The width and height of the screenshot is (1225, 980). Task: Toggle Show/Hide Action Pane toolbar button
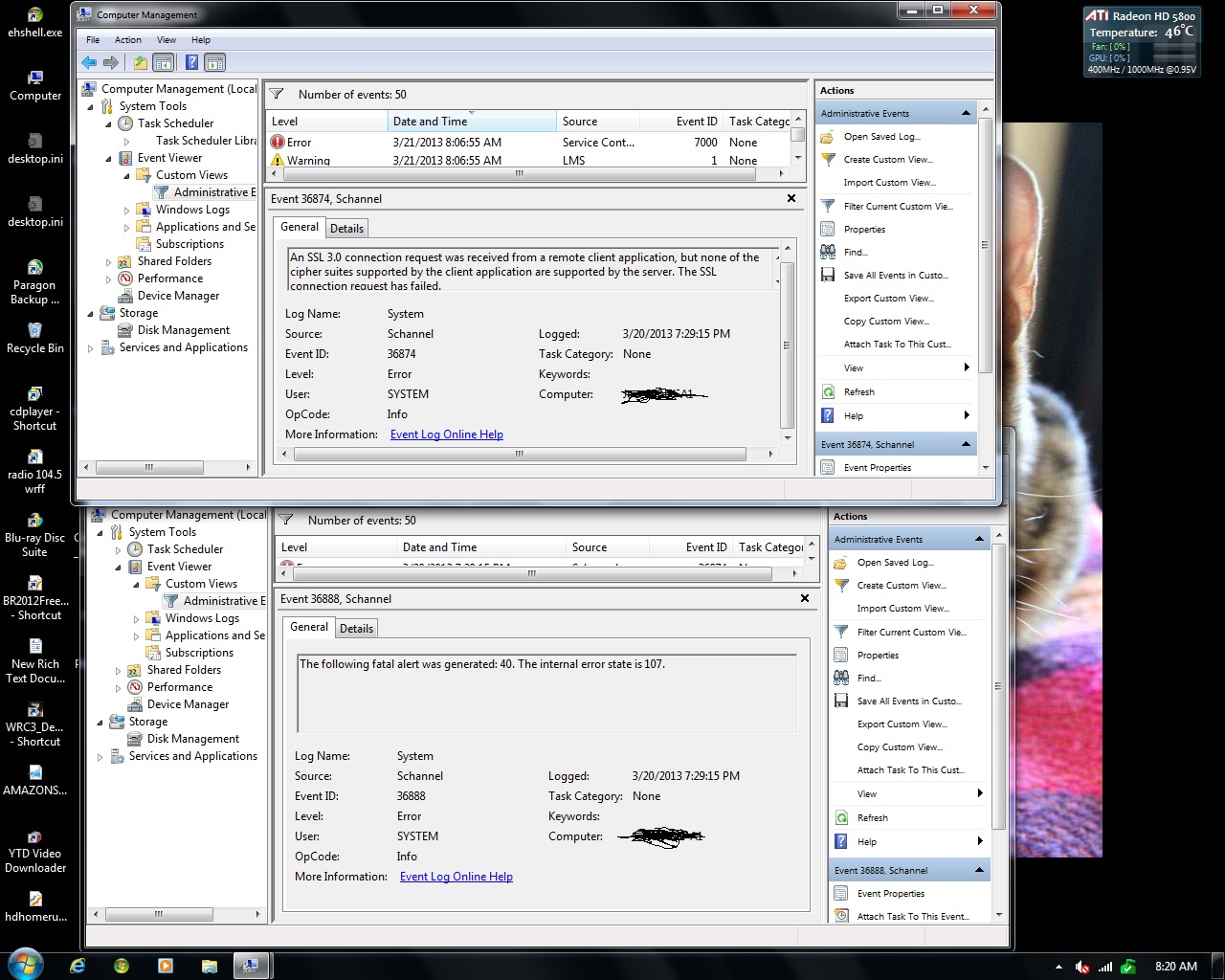215,63
